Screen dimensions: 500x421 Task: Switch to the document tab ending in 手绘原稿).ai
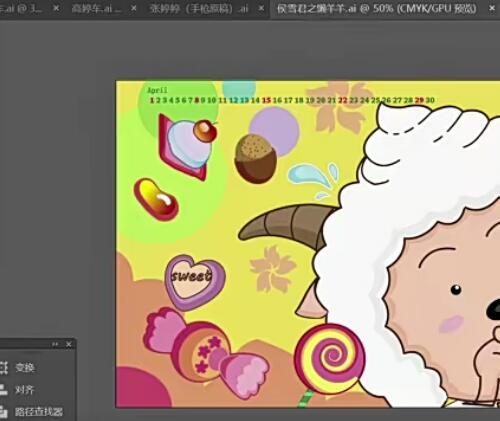point(199,9)
